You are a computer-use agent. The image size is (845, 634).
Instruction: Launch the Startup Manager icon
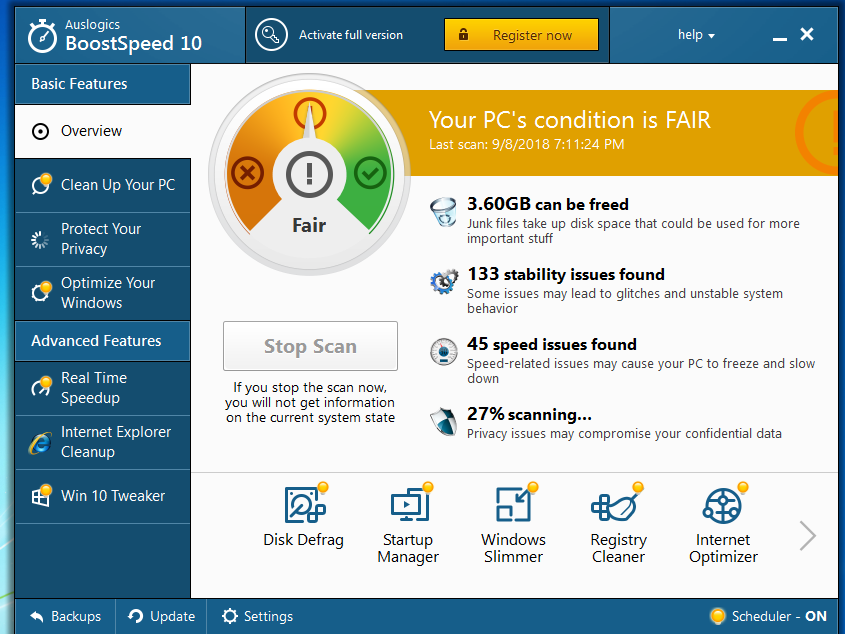tap(408, 505)
